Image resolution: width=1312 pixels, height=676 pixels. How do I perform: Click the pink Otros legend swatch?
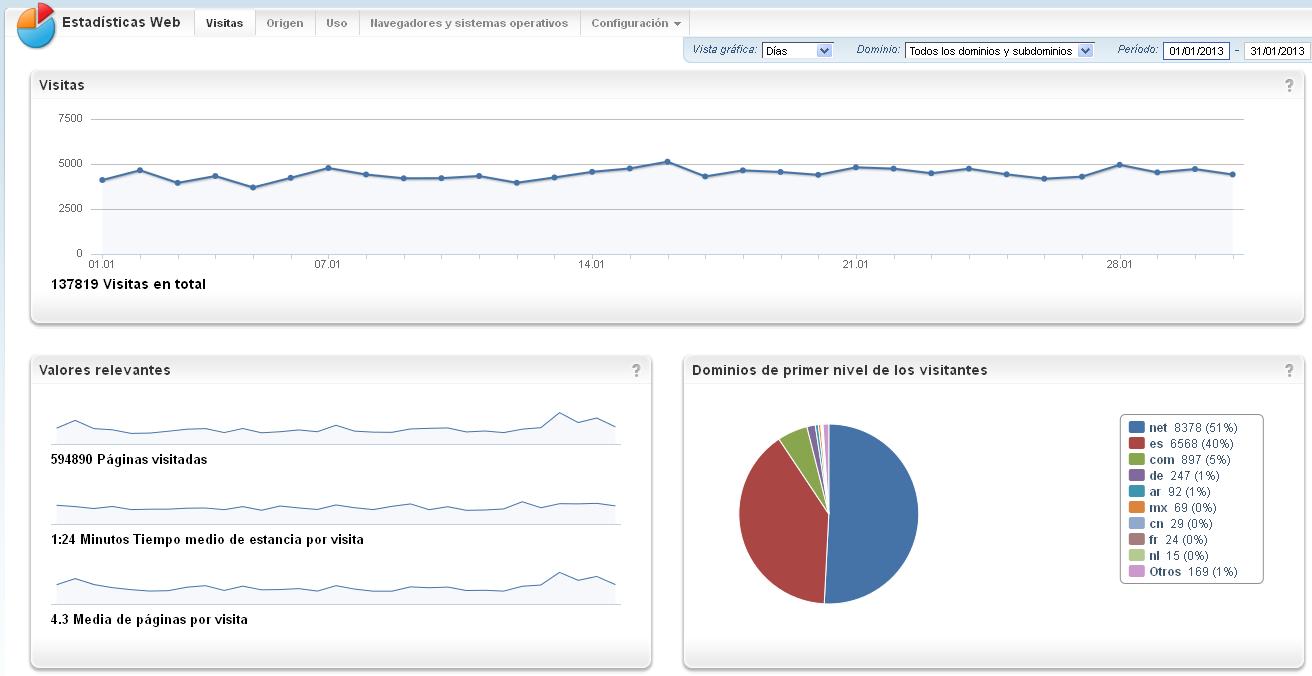click(1136, 571)
